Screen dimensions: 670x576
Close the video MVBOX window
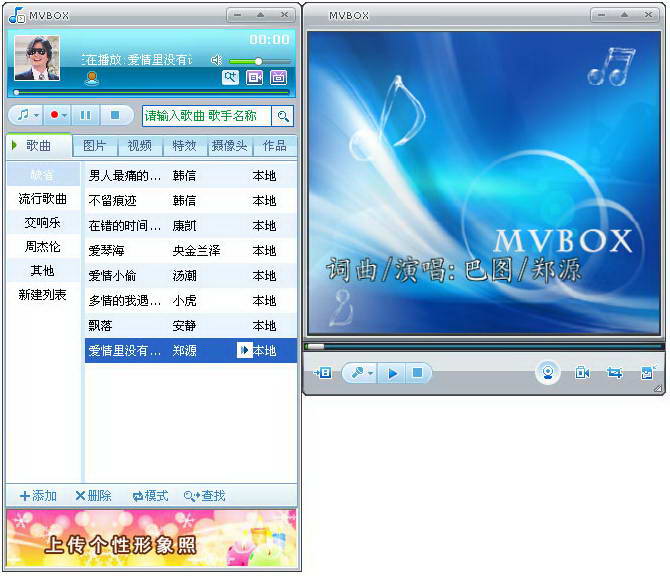pos(648,15)
